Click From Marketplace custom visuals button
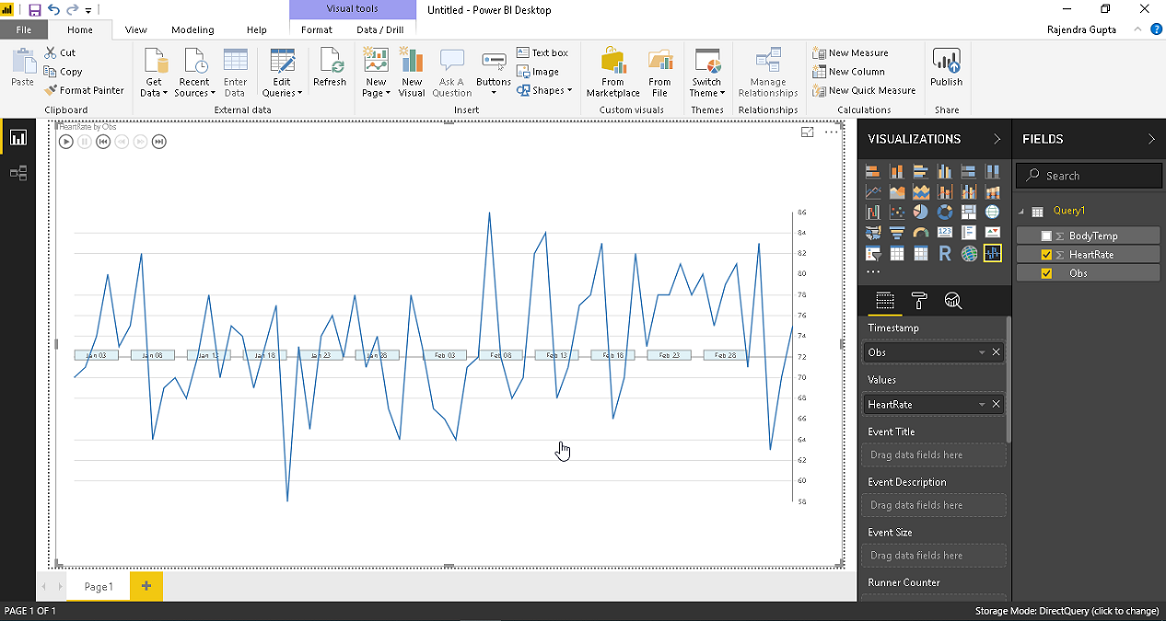The image size is (1166, 621). pos(613,72)
